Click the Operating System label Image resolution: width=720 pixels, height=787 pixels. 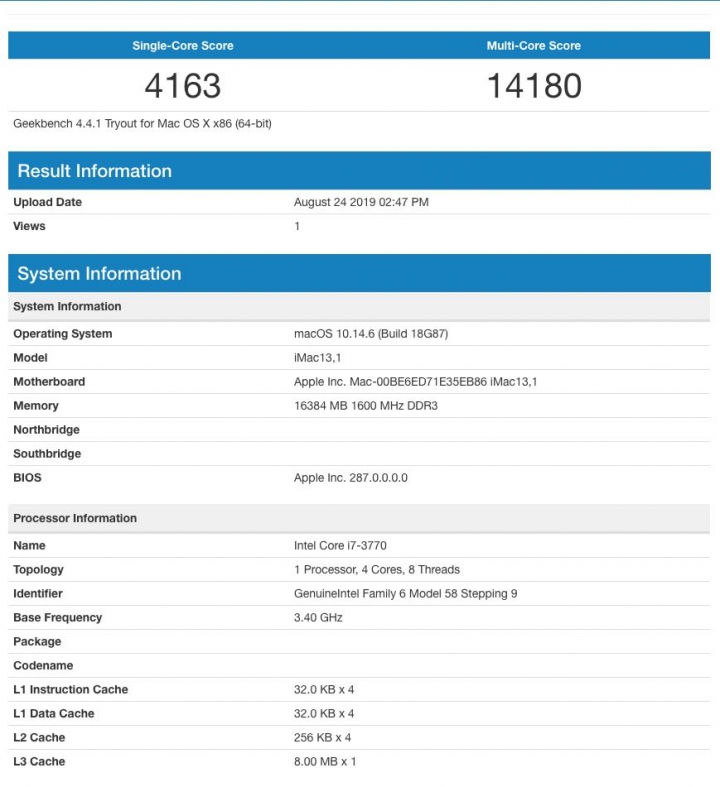pos(63,334)
